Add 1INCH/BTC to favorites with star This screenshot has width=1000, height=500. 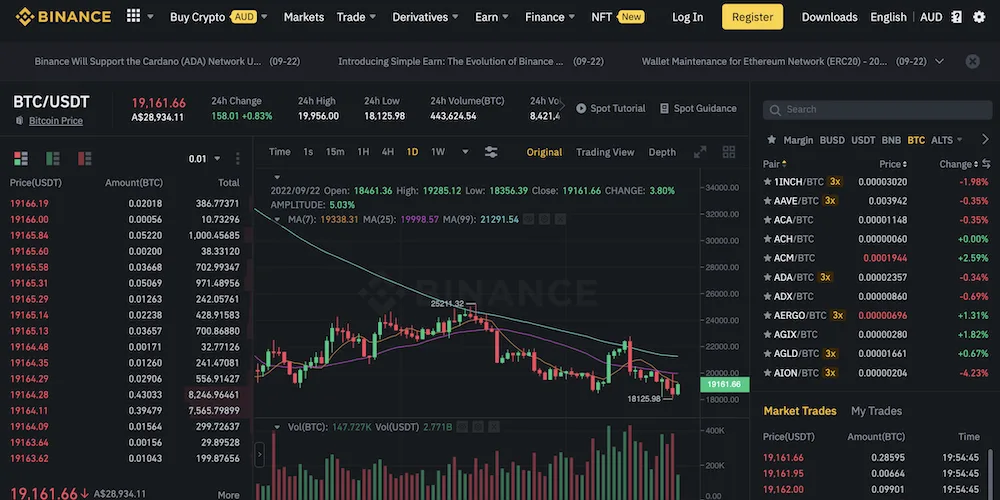pyautogui.click(x=767, y=182)
